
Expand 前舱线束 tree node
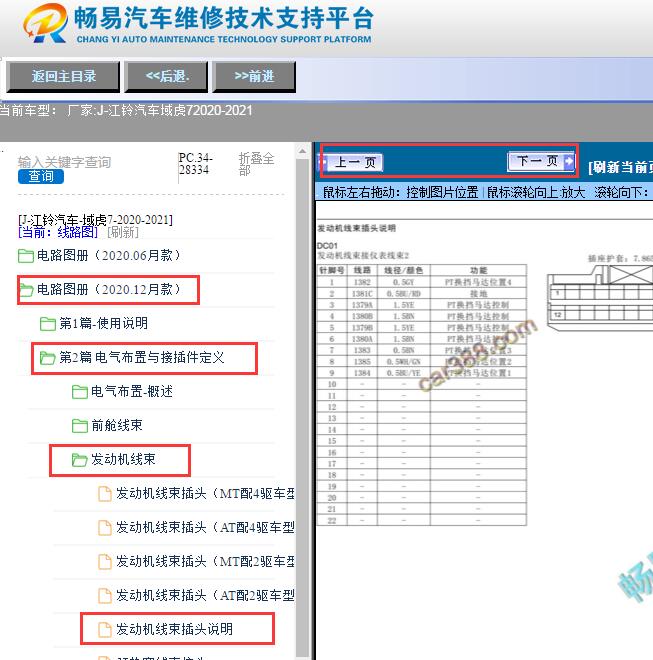pos(117,426)
